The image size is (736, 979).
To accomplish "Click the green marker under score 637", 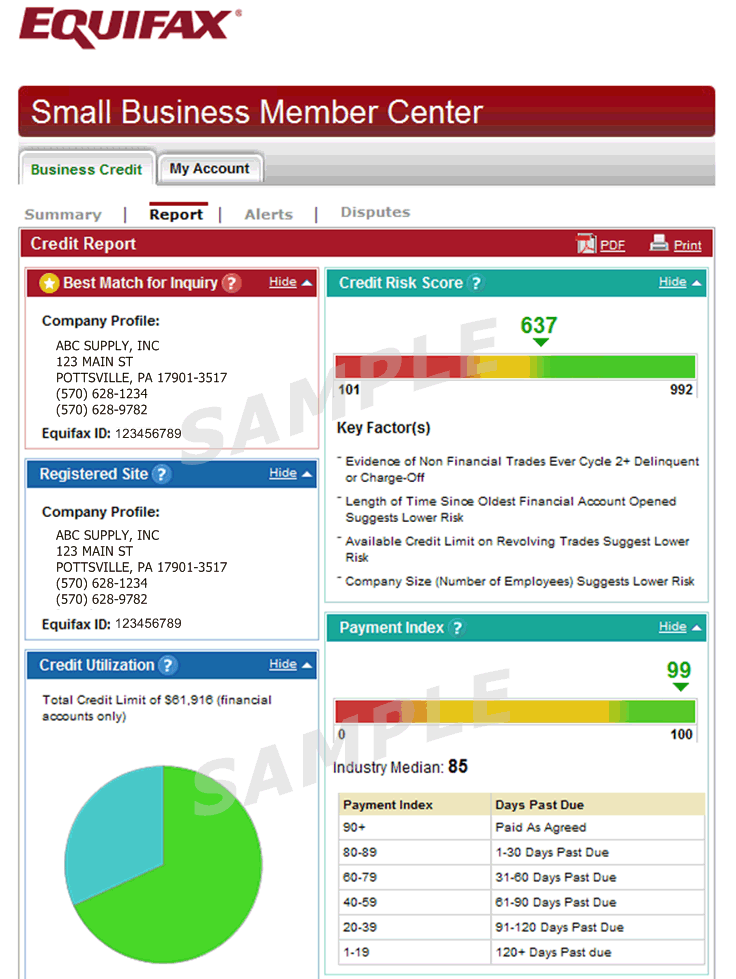I will click(541, 342).
